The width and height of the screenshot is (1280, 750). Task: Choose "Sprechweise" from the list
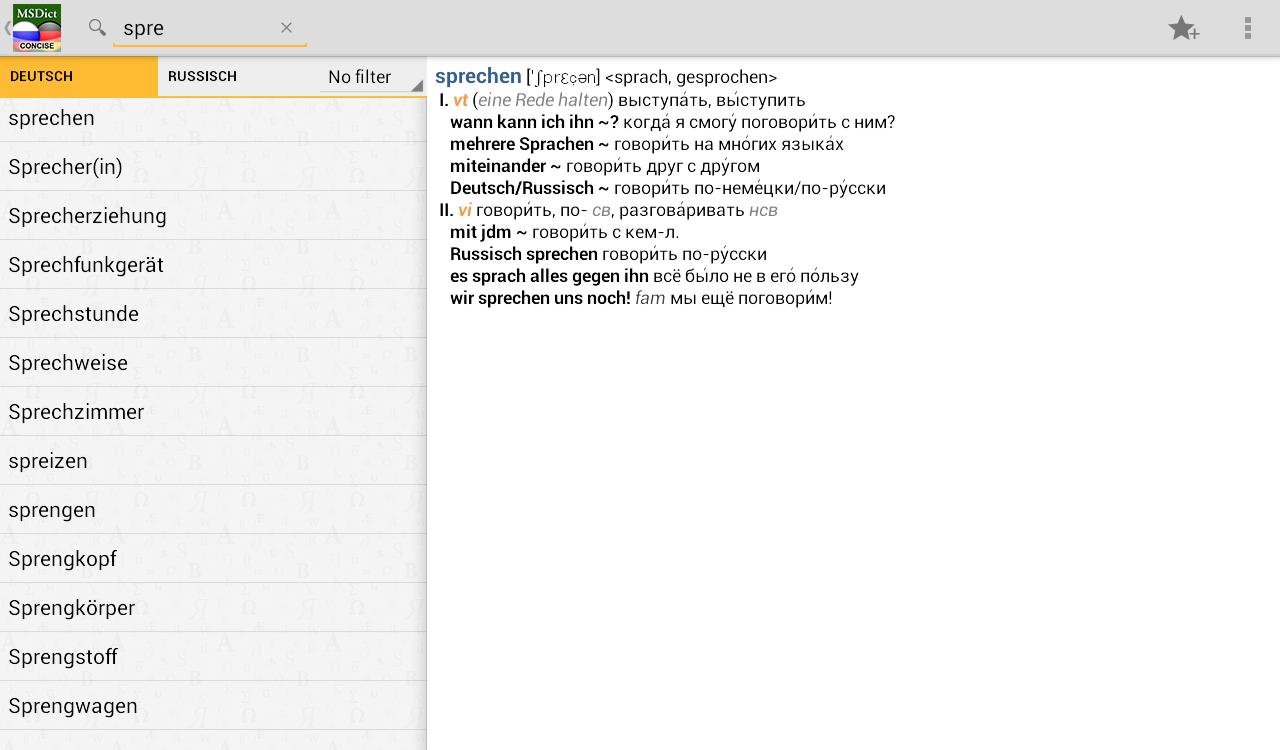(x=213, y=363)
